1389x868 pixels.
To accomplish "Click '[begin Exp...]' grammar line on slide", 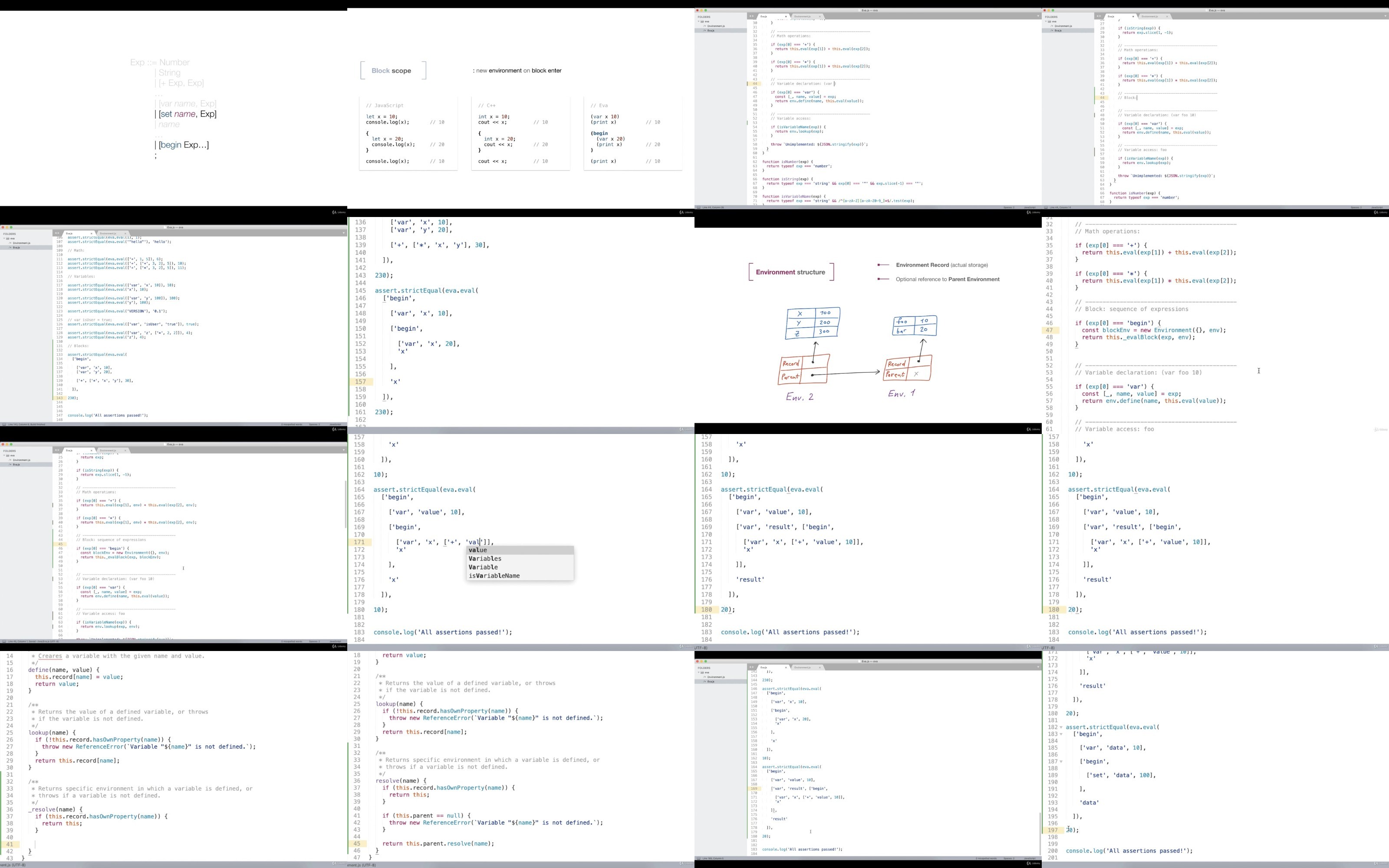I will (182, 145).
